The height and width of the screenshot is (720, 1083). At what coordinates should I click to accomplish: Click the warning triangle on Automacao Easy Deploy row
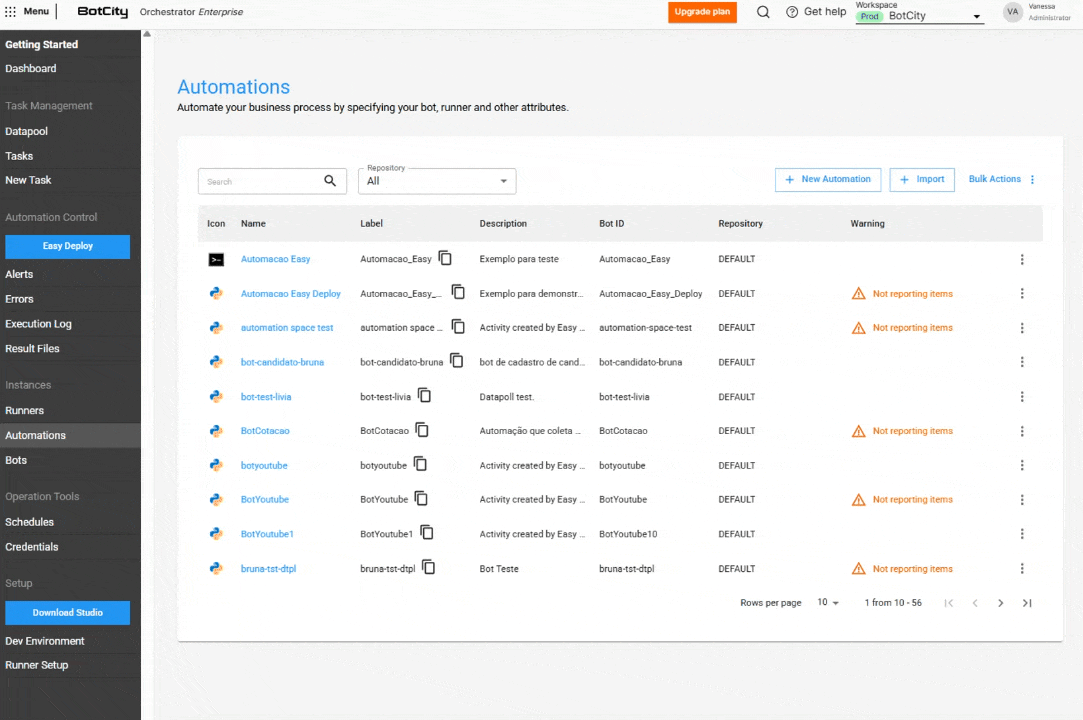click(x=858, y=293)
